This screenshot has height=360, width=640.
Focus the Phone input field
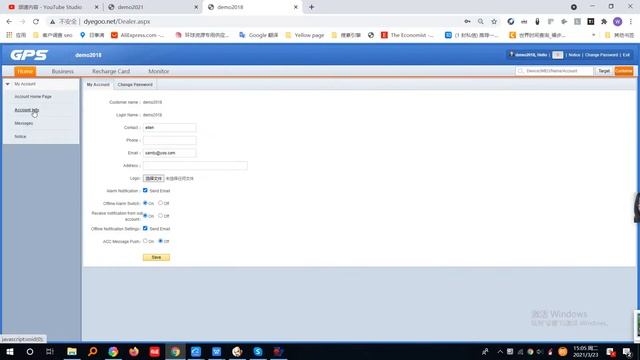tap(169, 140)
